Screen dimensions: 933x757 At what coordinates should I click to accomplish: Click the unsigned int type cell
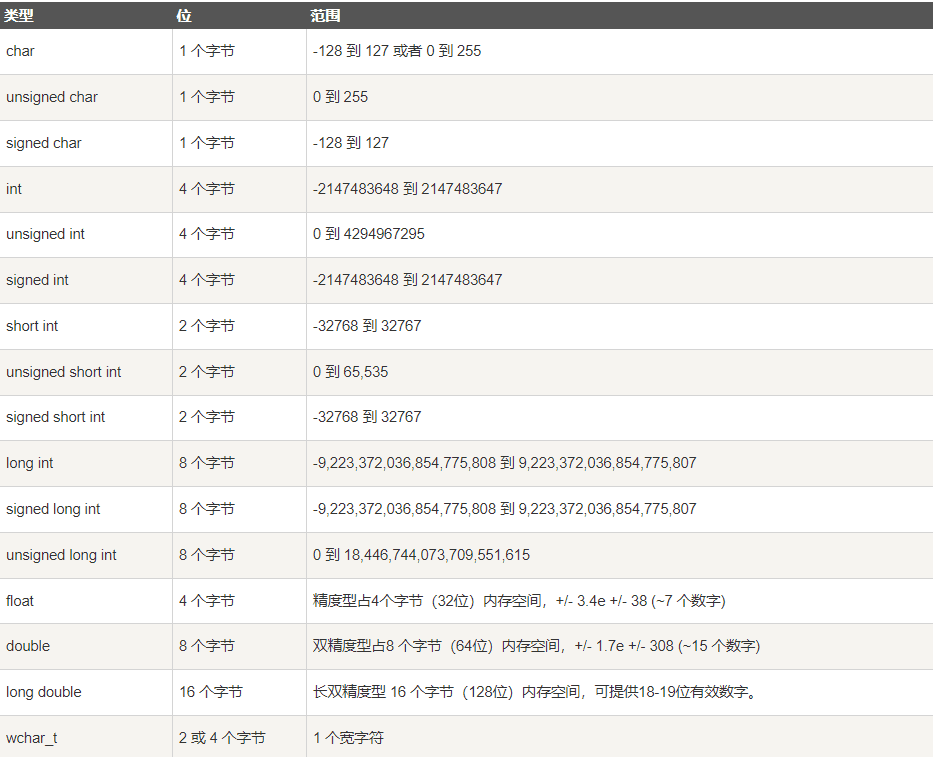(45, 234)
